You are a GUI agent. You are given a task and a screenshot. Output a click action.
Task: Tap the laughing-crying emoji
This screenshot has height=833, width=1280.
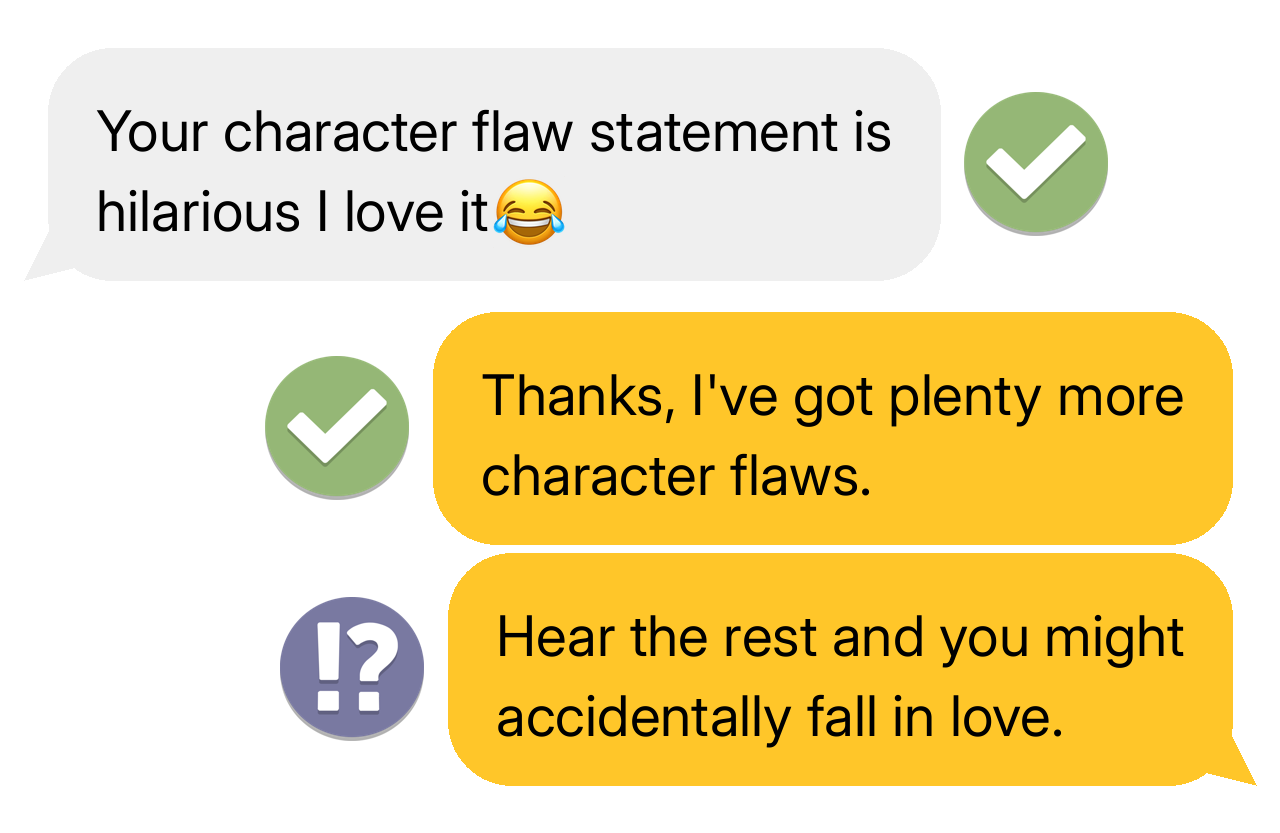(x=529, y=213)
